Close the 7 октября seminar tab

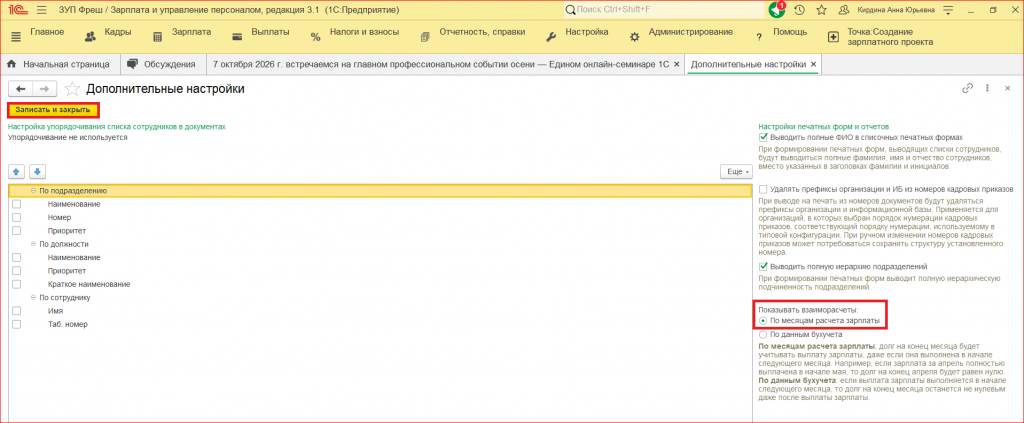pos(677,64)
